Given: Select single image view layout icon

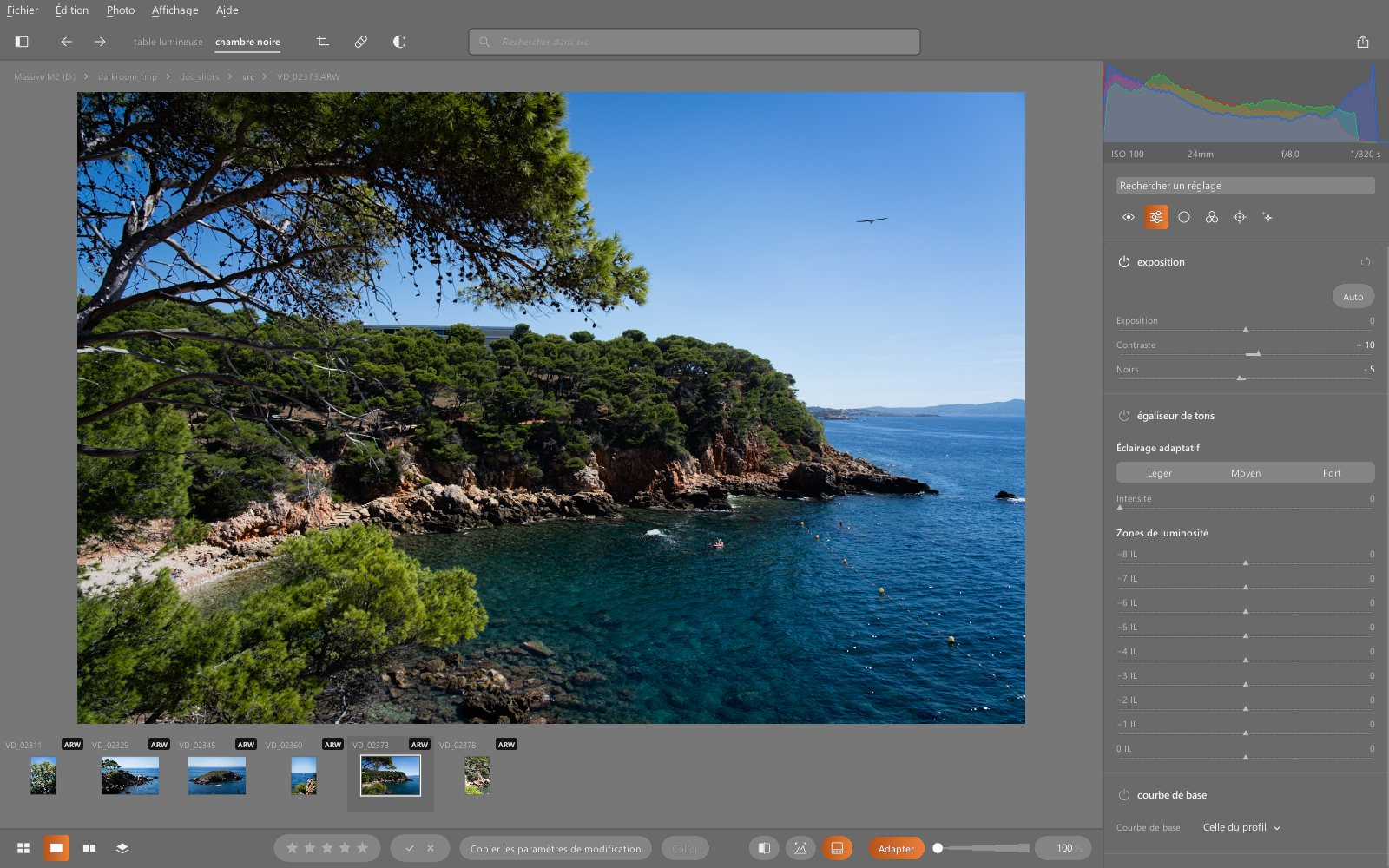Looking at the screenshot, I should (56, 848).
